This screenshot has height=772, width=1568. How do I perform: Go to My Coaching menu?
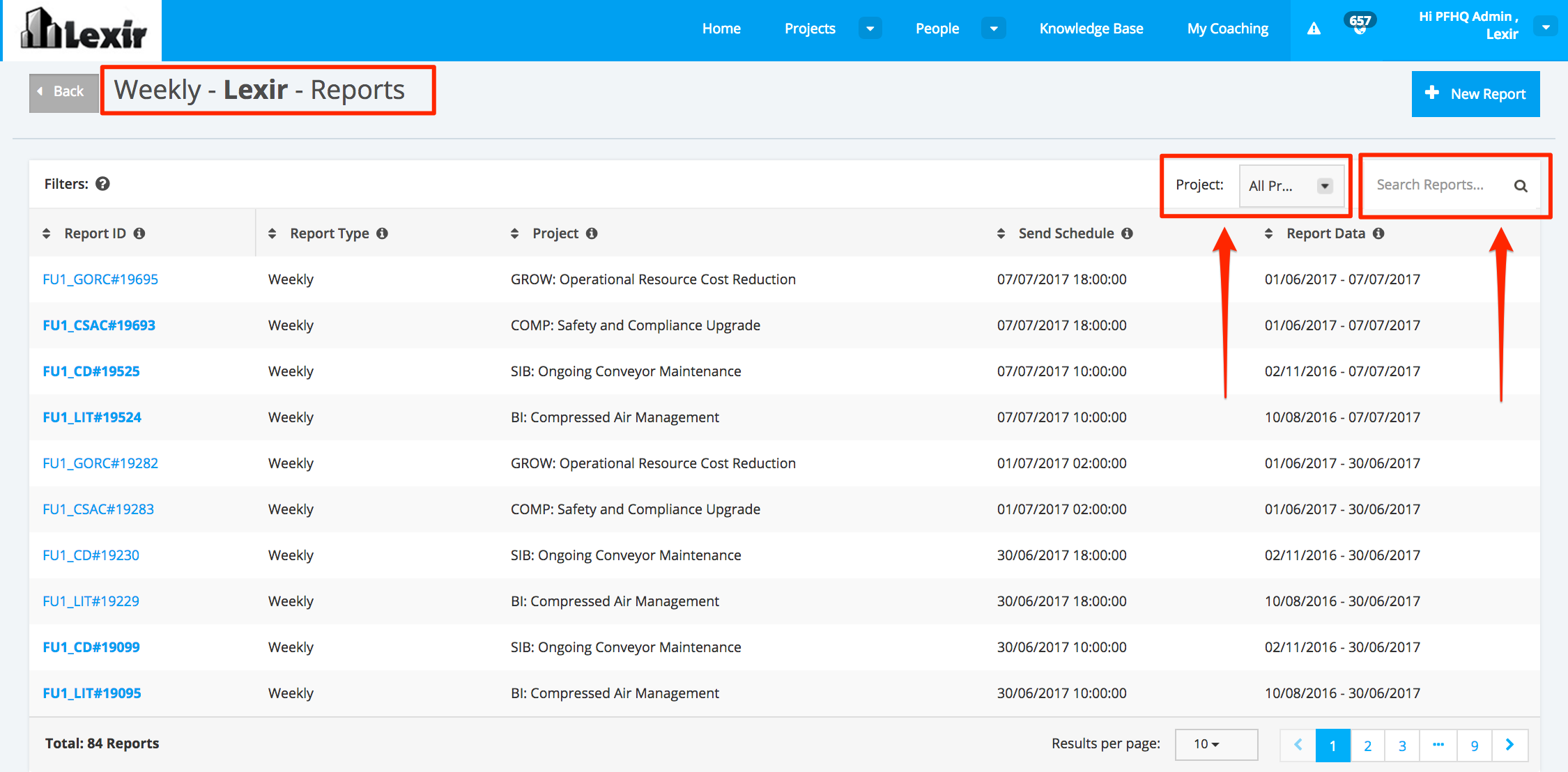click(x=1227, y=29)
